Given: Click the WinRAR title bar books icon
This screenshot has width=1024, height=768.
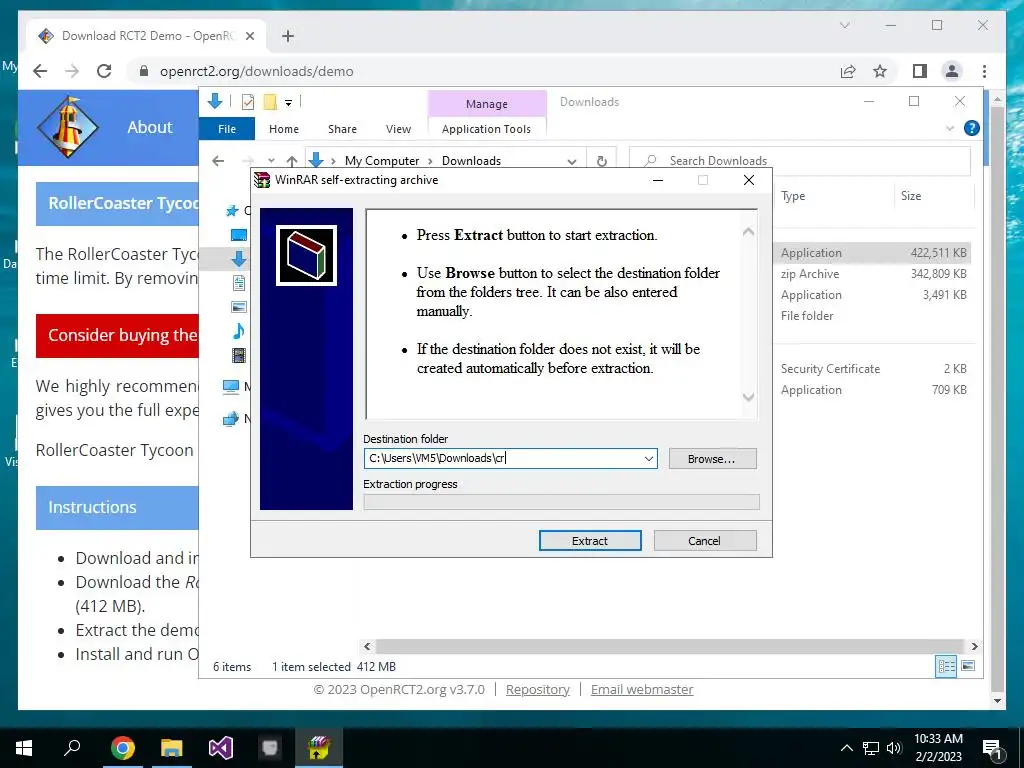Looking at the screenshot, I should [262, 180].
